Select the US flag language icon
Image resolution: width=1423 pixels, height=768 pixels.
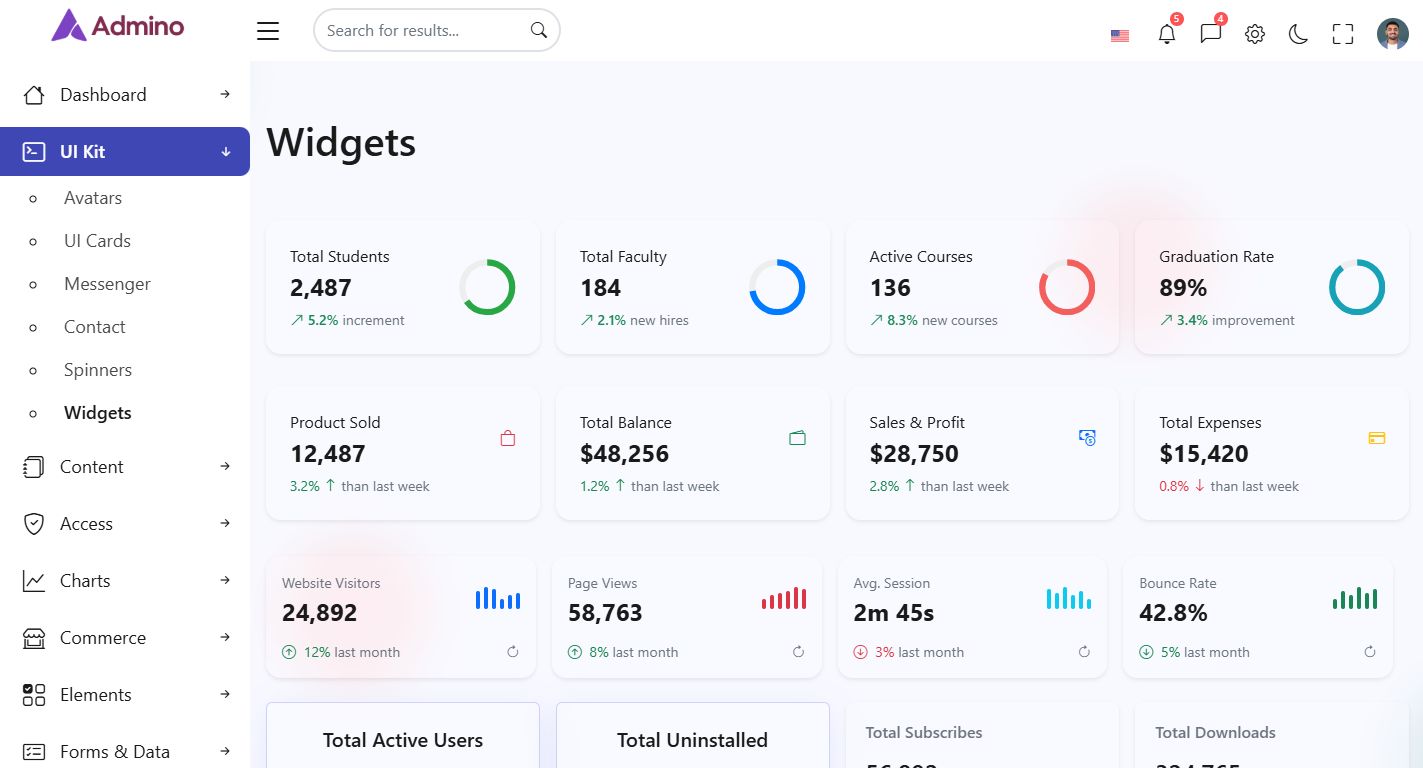pos(1120,35)
